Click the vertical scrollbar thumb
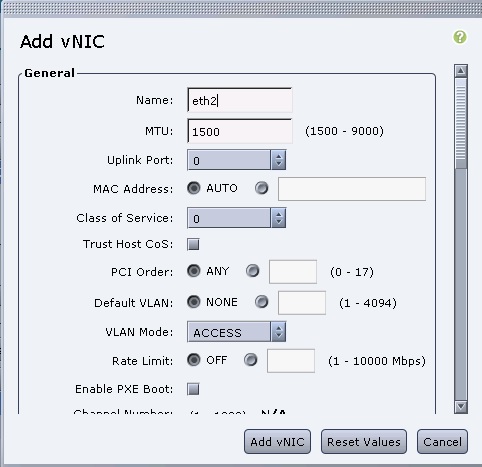The image size is (482, 467). [461, 123]
